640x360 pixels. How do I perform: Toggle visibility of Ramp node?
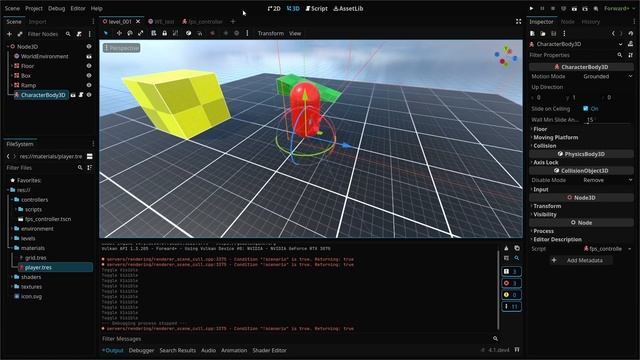click(x=89, y=85)
